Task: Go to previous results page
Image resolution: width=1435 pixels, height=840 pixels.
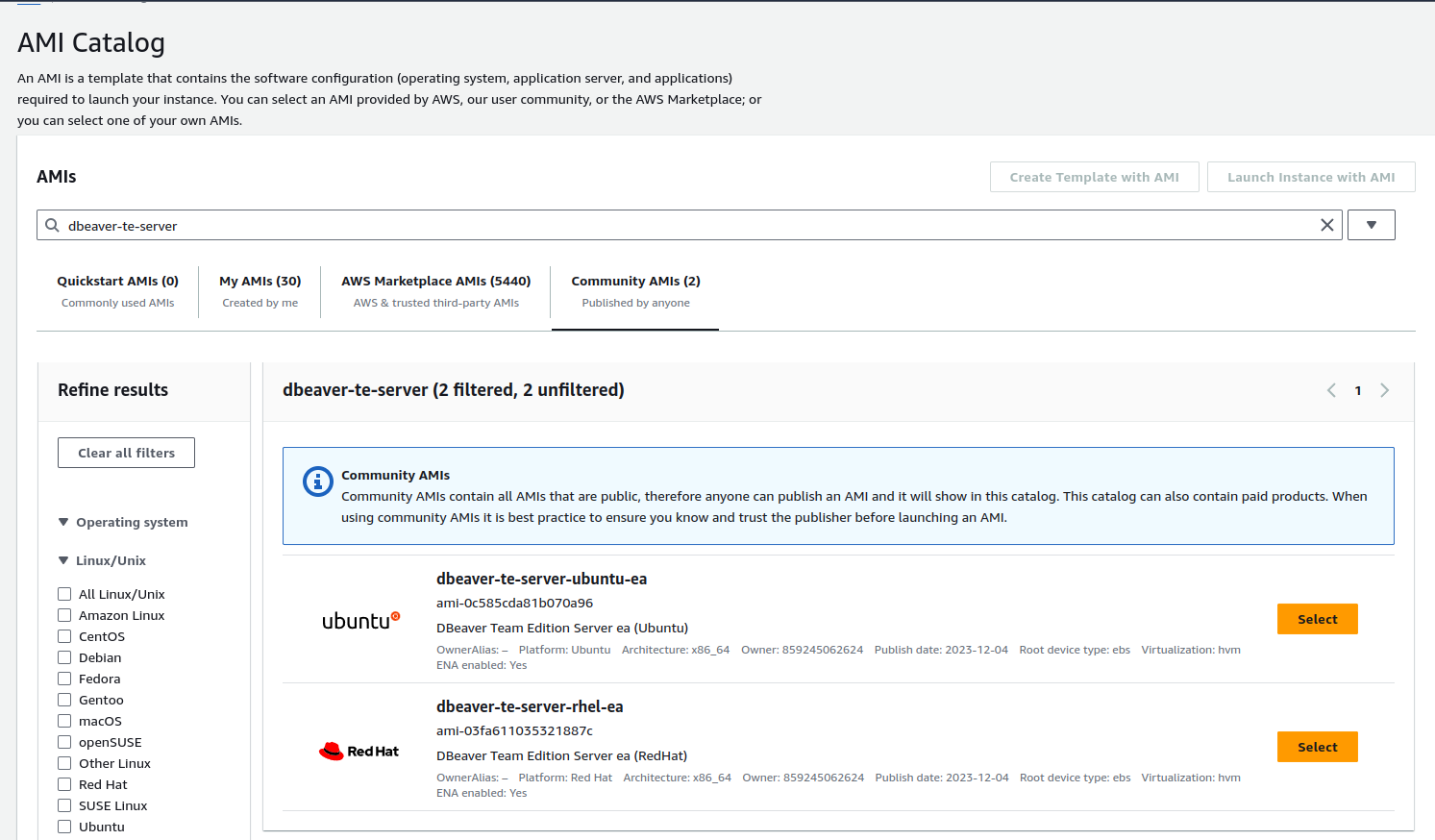Action: pos(1331,390)
